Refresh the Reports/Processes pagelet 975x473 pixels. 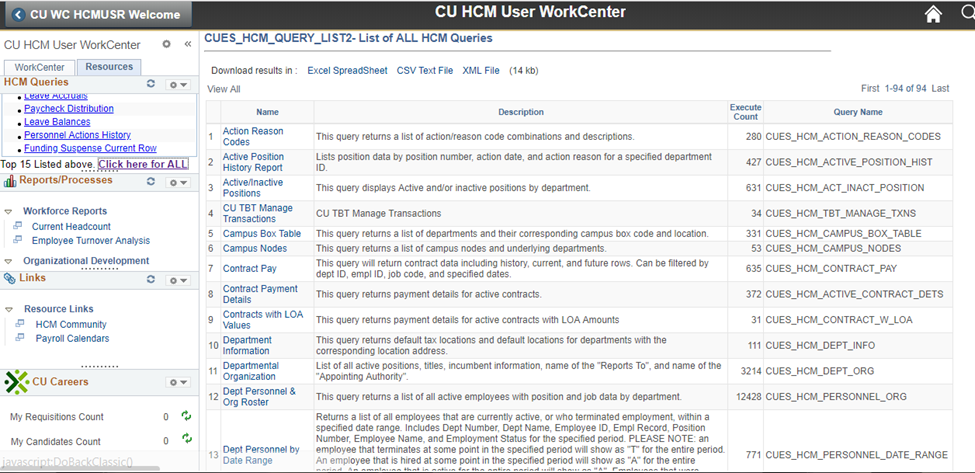(150, 181)
